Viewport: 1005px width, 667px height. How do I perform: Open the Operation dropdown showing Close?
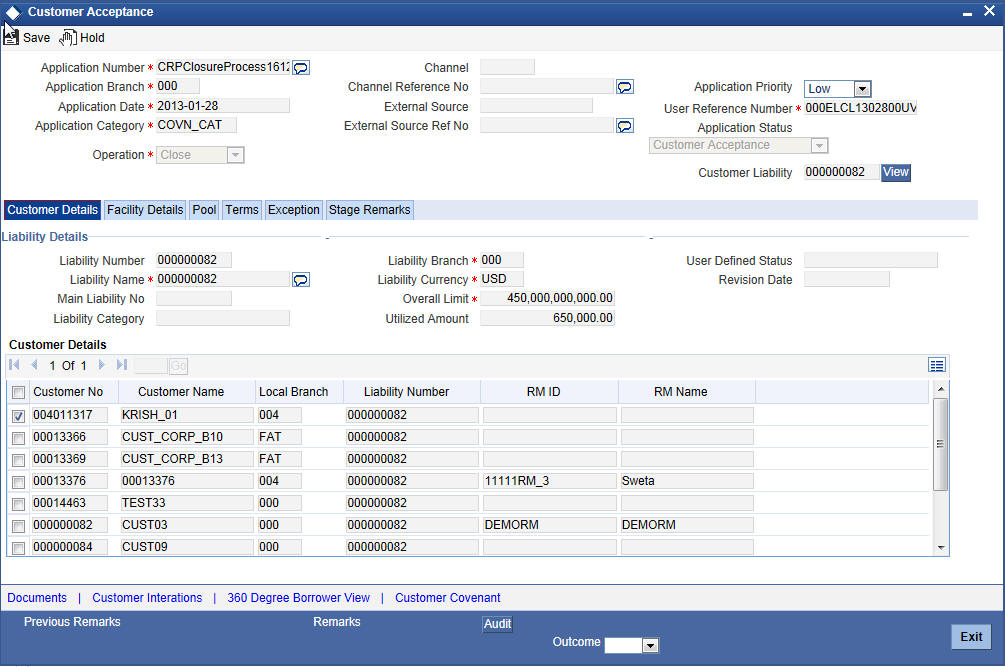(x=235, y=155)
